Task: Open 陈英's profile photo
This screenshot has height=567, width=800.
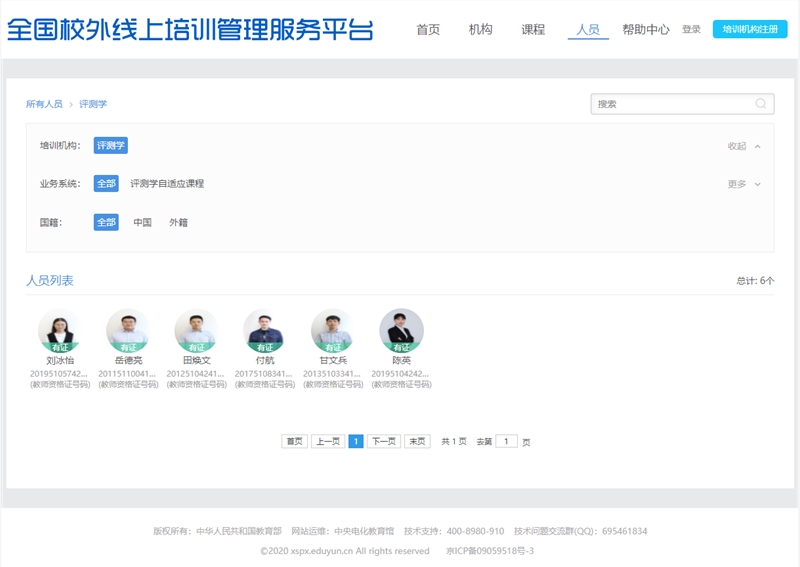Action: click(x=402, y=330)
